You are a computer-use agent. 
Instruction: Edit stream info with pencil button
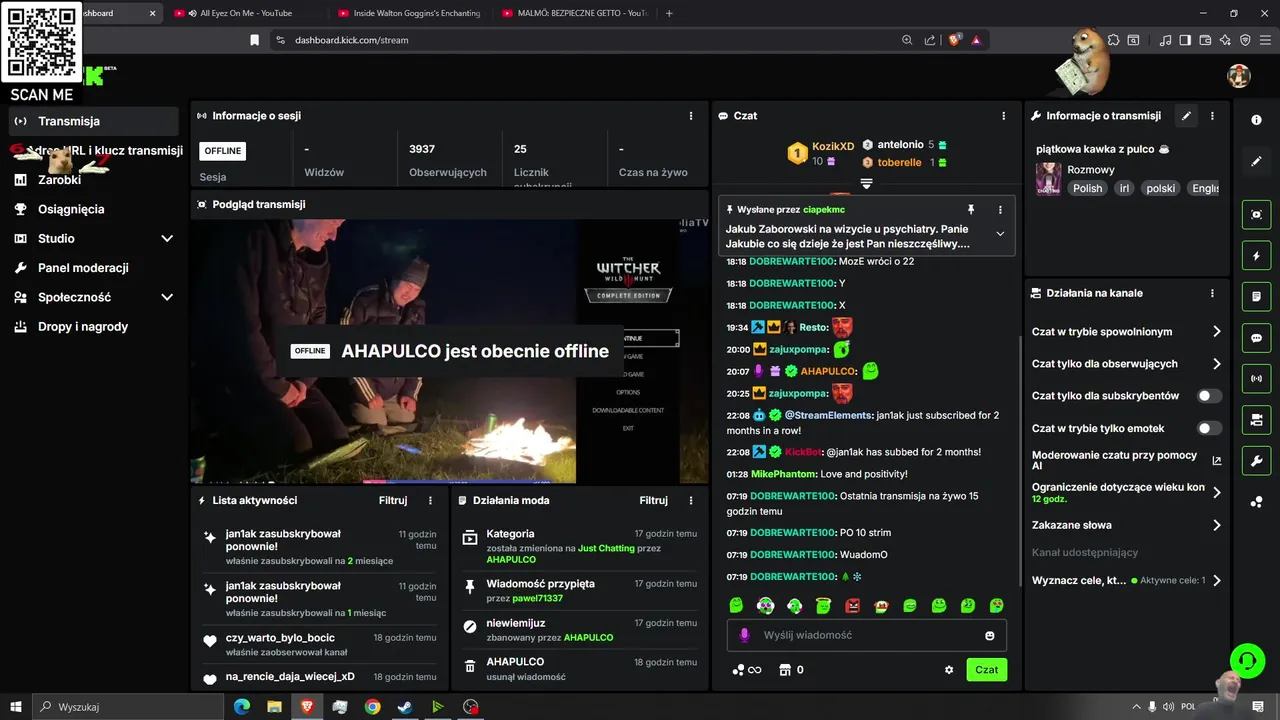1186,116
